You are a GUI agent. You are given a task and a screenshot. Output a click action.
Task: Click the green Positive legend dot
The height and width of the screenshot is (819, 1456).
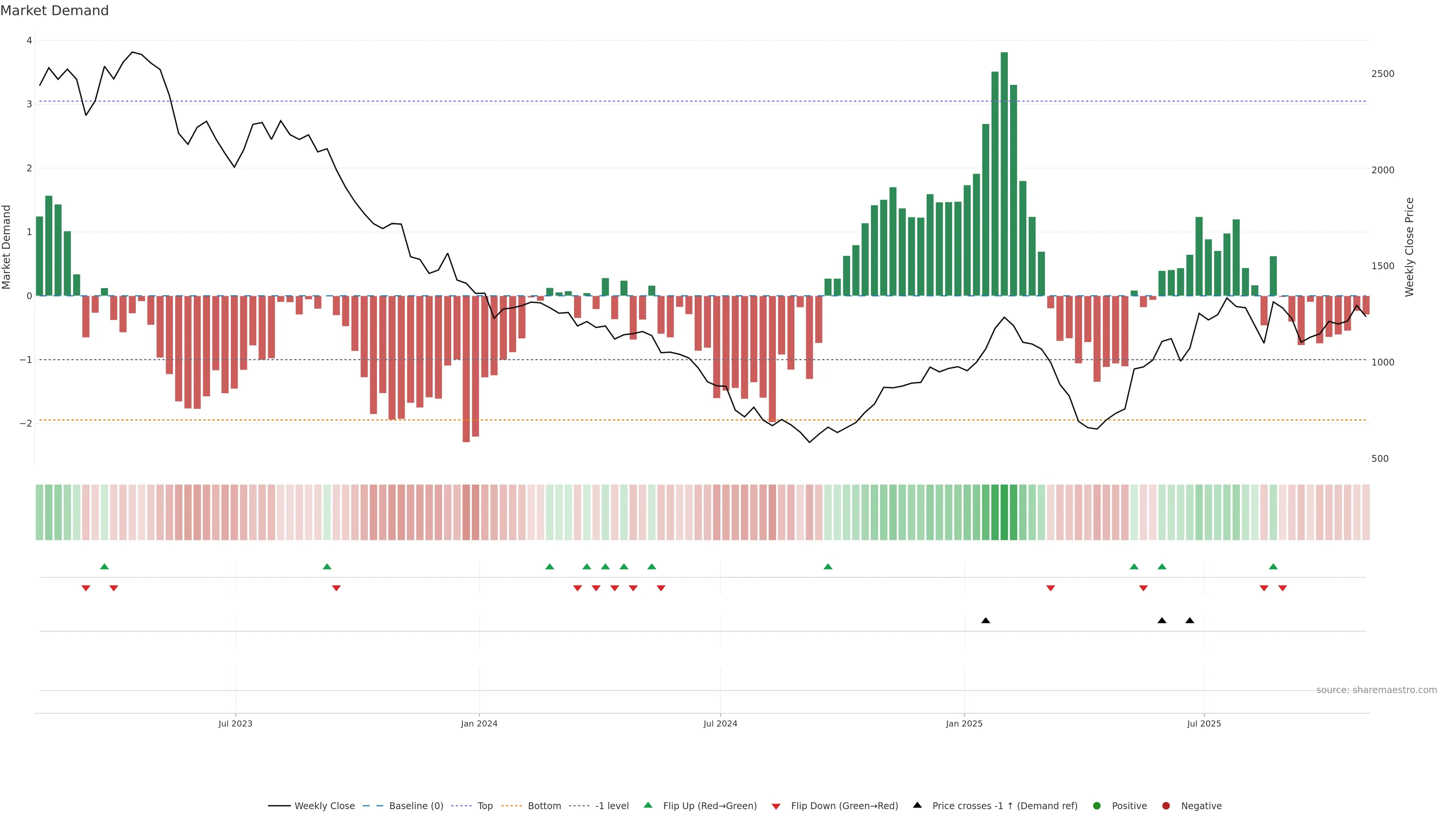pos(1097,806)
